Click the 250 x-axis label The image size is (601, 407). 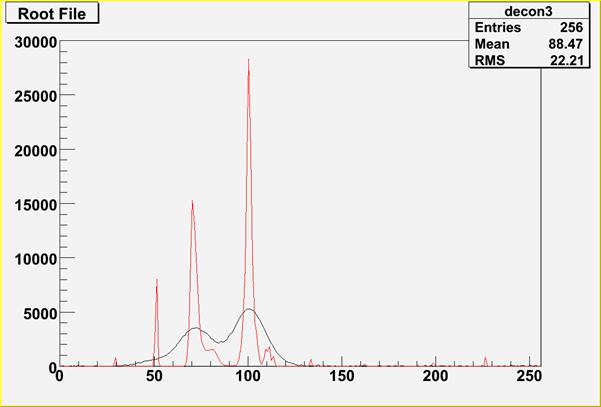click(530, 376)
